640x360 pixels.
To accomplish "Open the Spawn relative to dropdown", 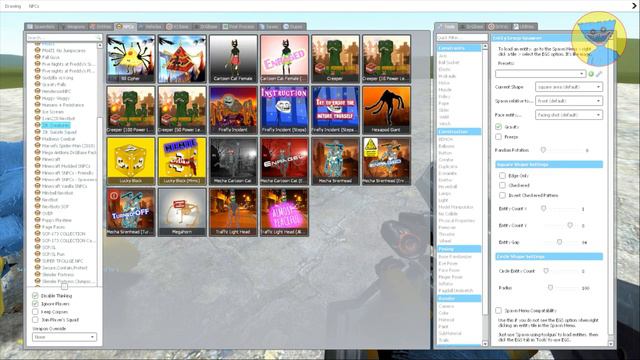I will click(569, 101).
